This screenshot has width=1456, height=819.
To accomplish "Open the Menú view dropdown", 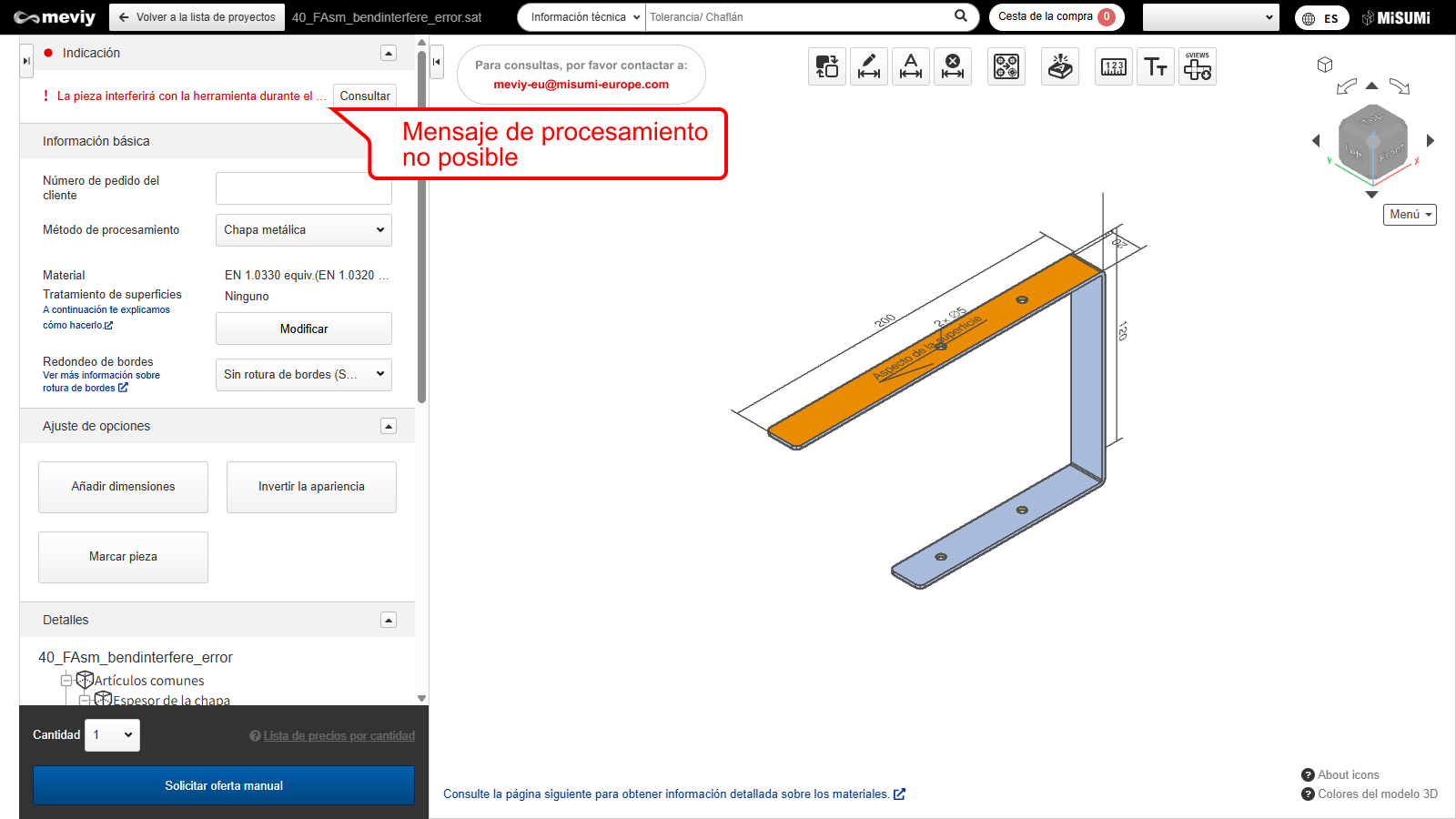I will pos(1410,215).
